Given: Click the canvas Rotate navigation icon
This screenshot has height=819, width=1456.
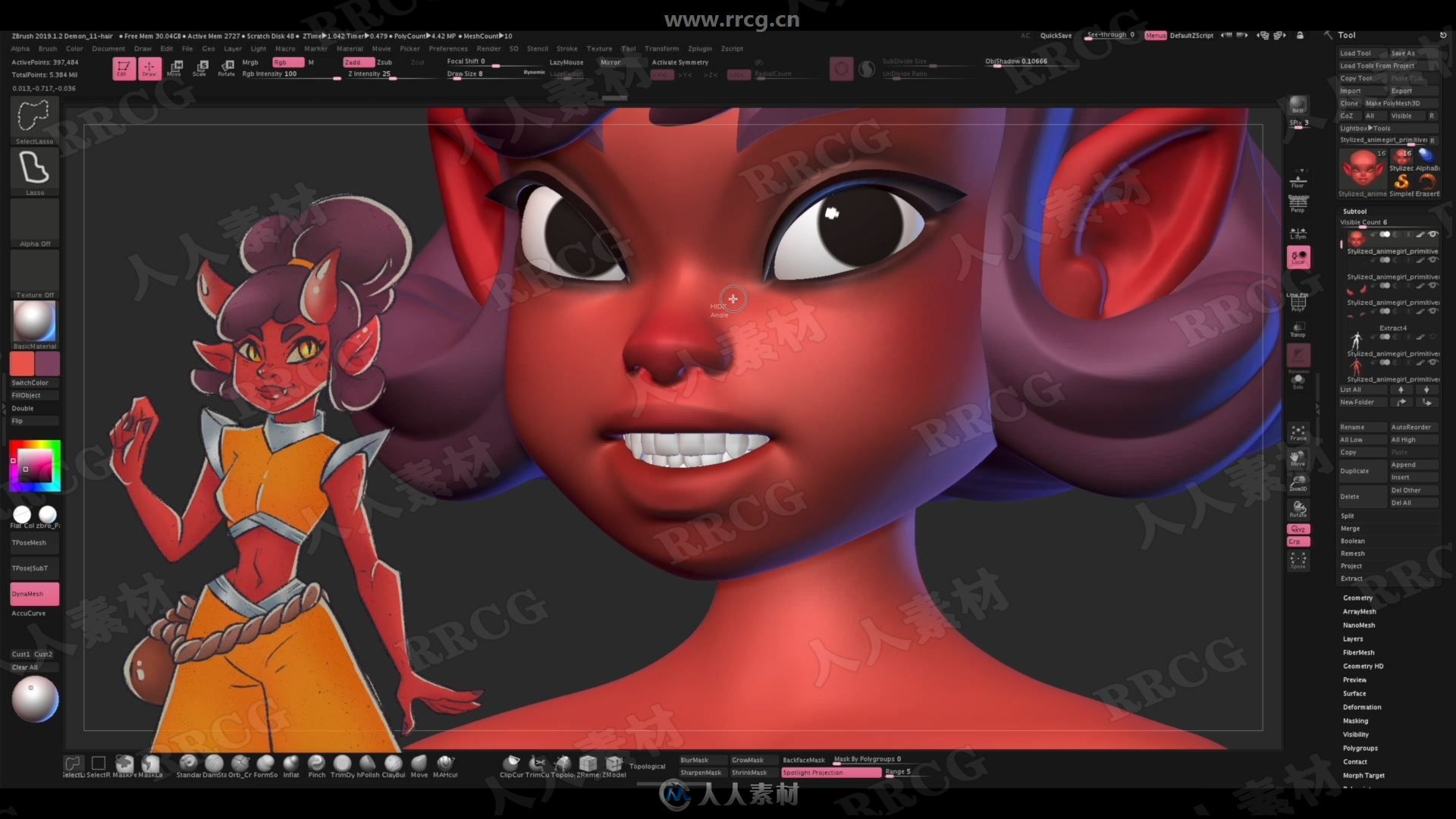Looking at the screenshot, I should tap(1298, 509).
